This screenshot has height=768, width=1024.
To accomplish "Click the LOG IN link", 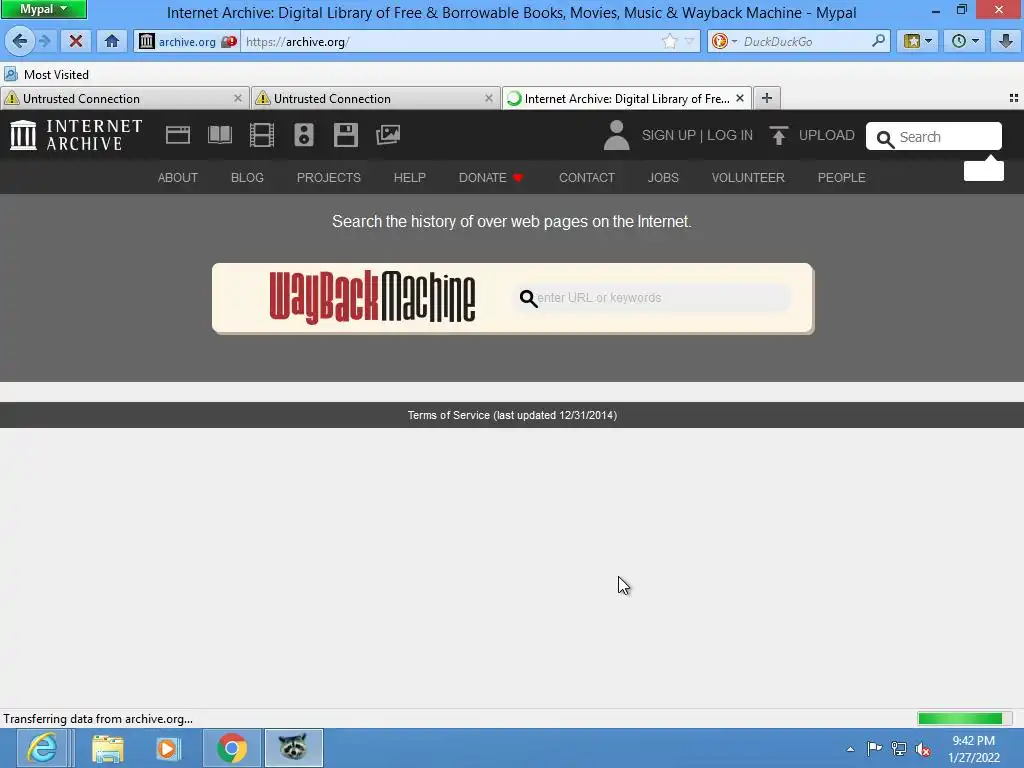I will coord(729,135).
